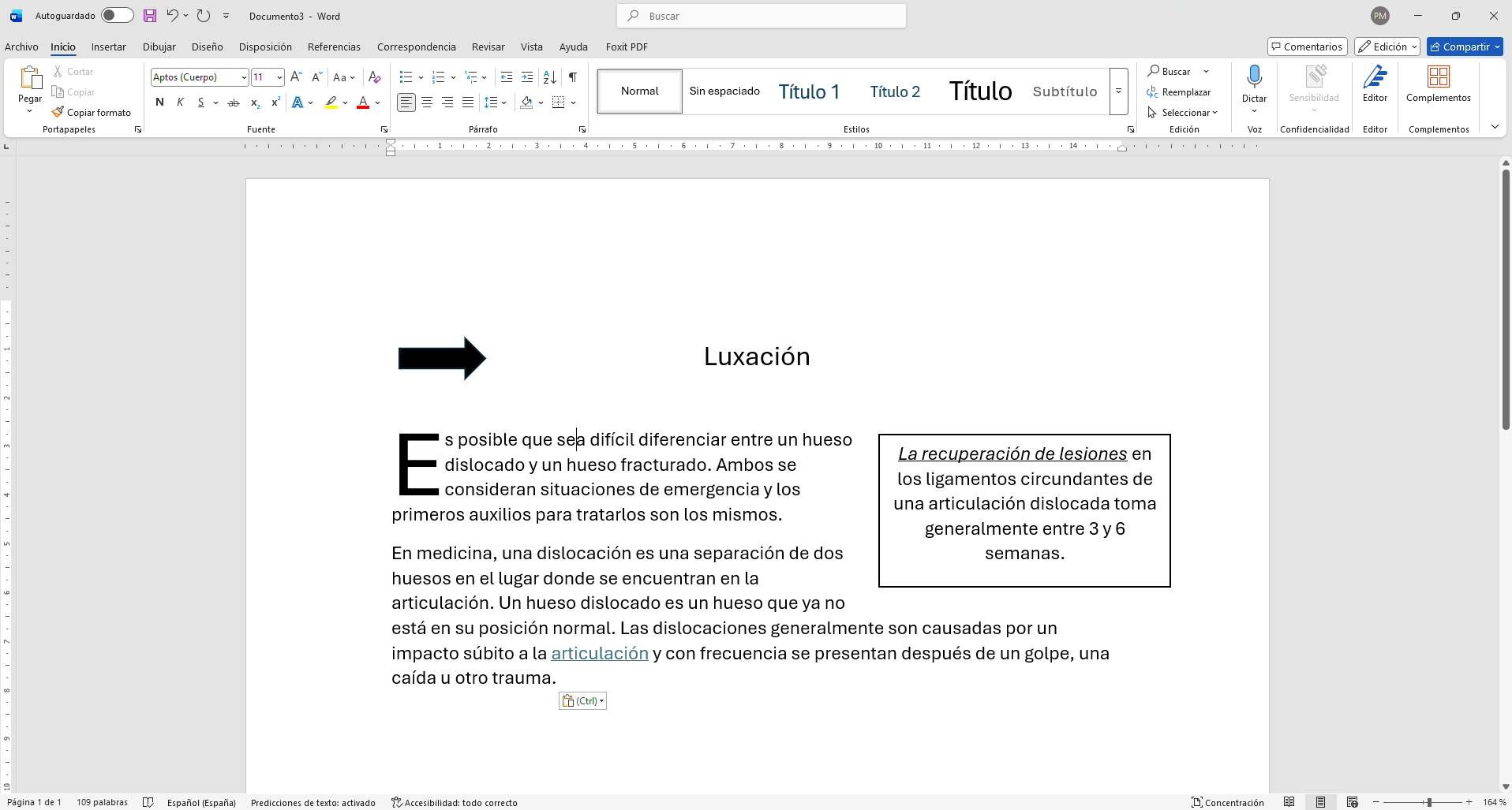
Task: Toggle show paragraph marks pilcrow
Action: (573, 77)
